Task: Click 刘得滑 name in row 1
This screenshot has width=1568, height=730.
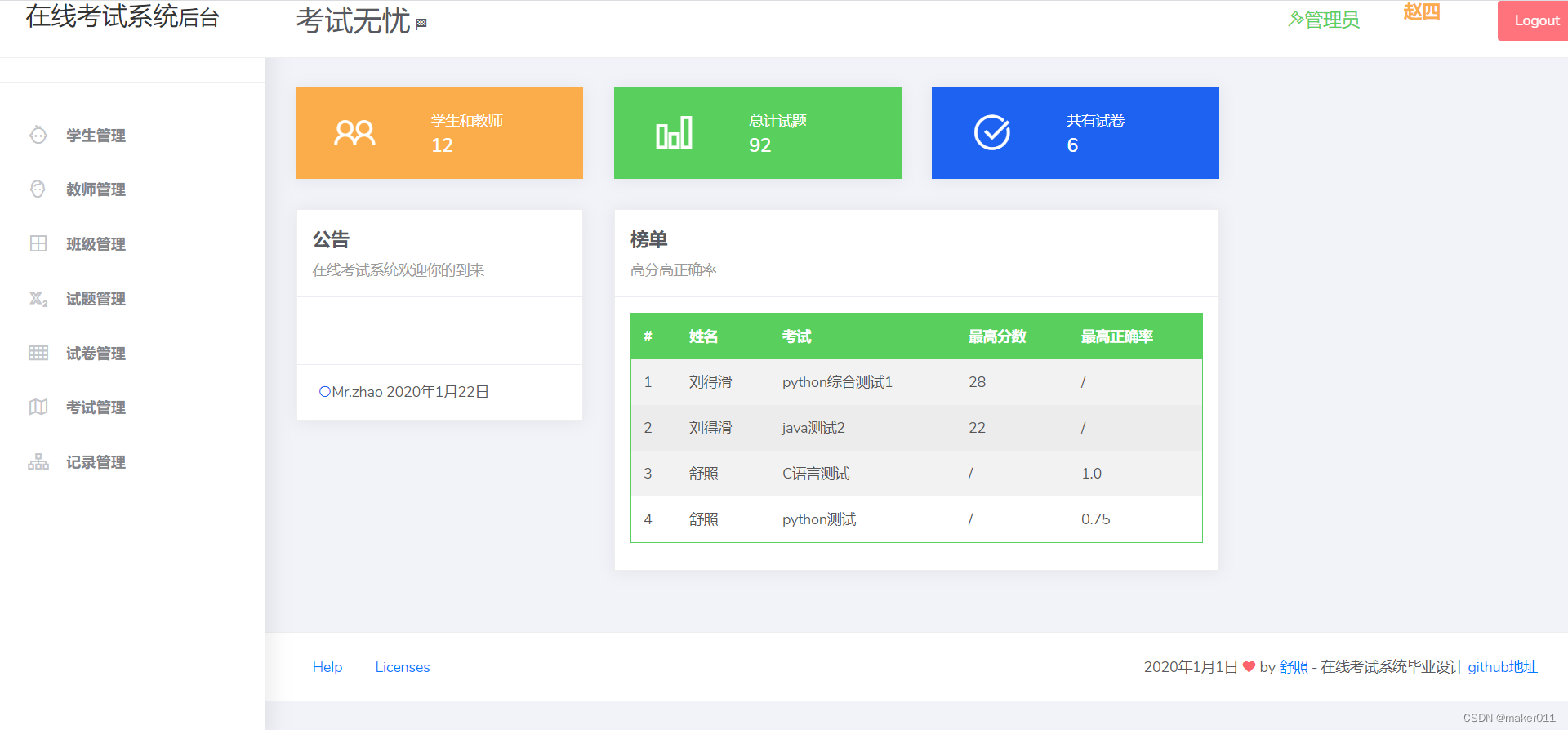Action: coord(710,382)
